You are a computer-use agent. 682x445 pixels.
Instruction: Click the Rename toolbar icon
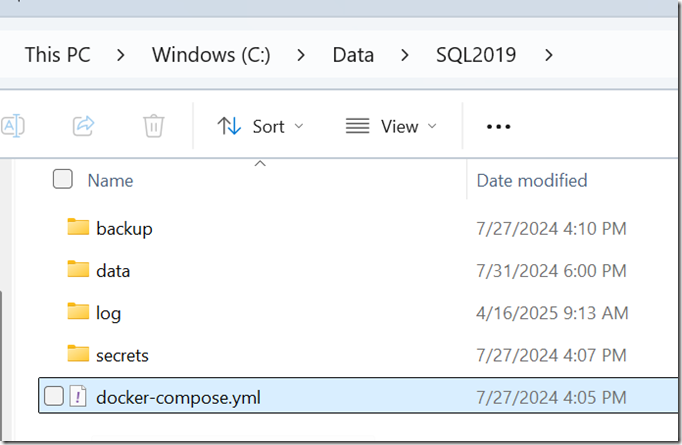[x=13, y=126]
